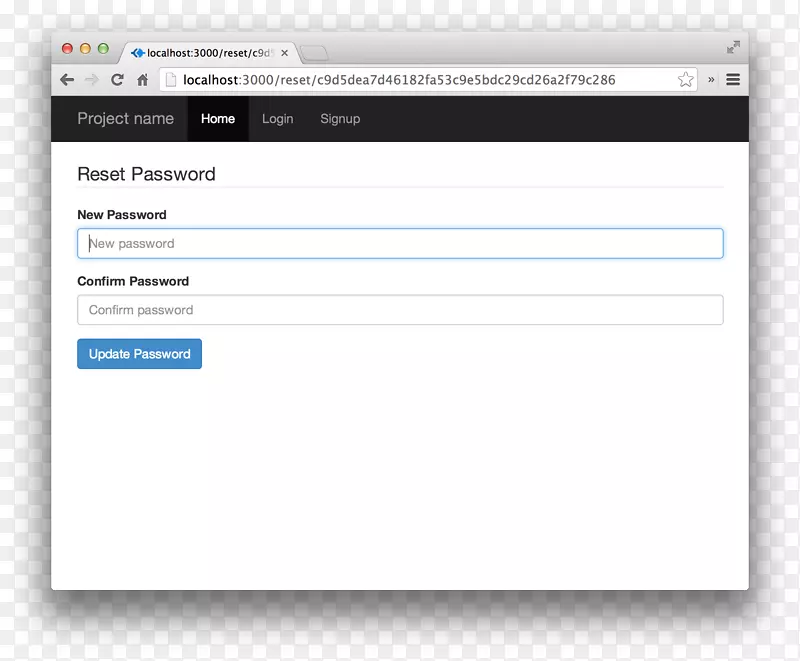
Task: Open the Login page
Action: pyautogui.click(x=277, y=119)
